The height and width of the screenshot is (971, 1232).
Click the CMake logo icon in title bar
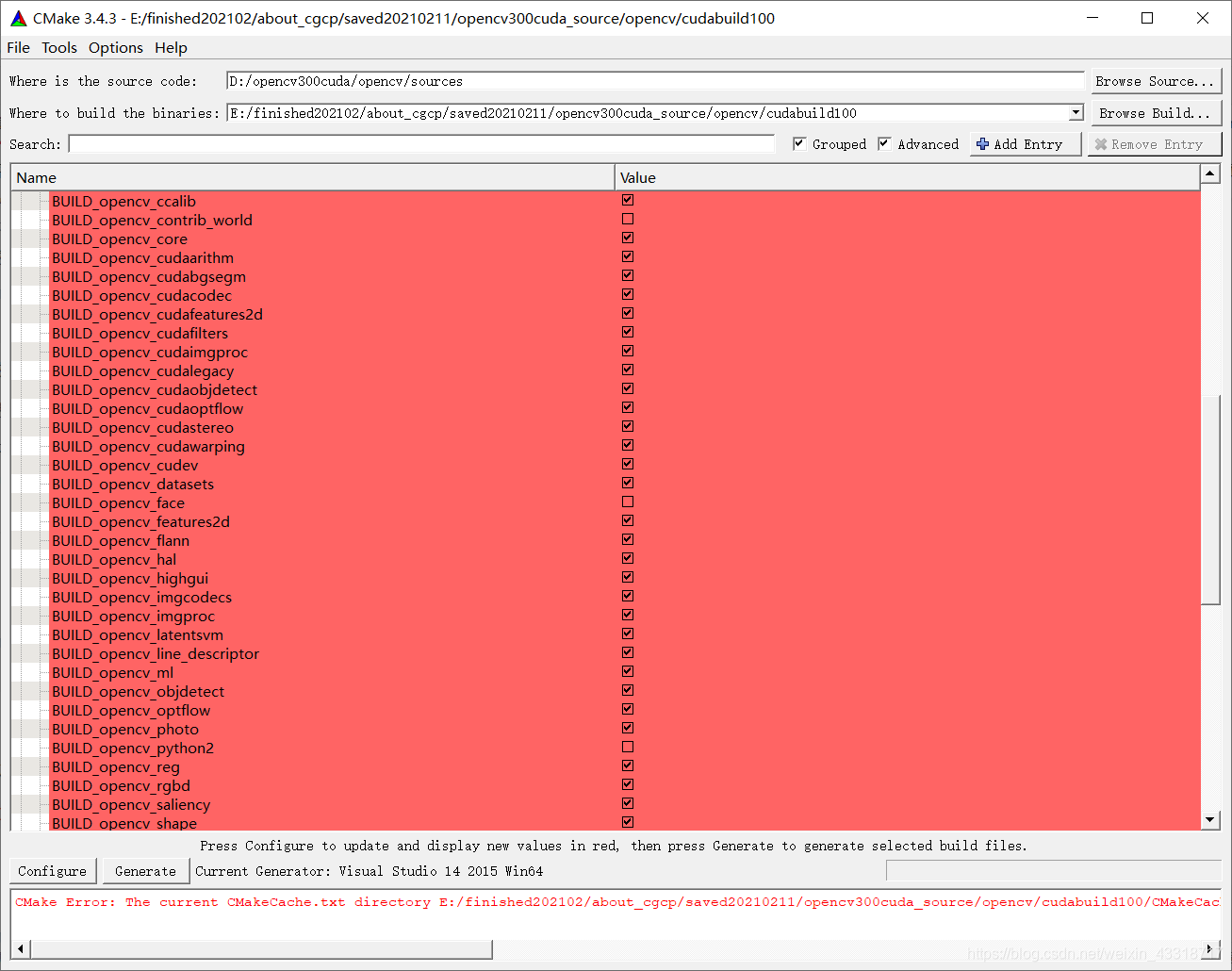pyautogui.click(x=19, y=18)
